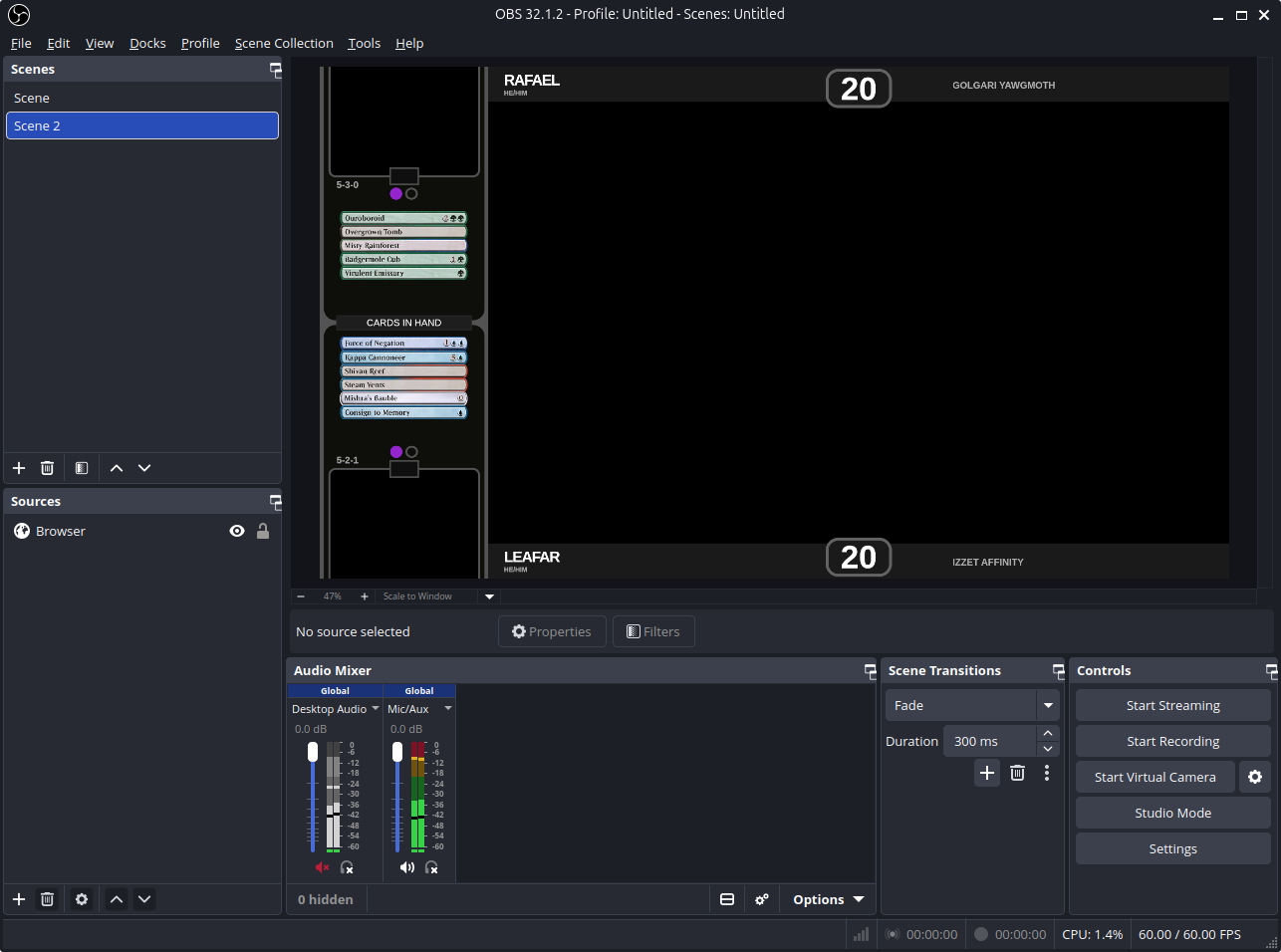
Task: Remove configurable transition trash button
Action: click(1017, 773)
